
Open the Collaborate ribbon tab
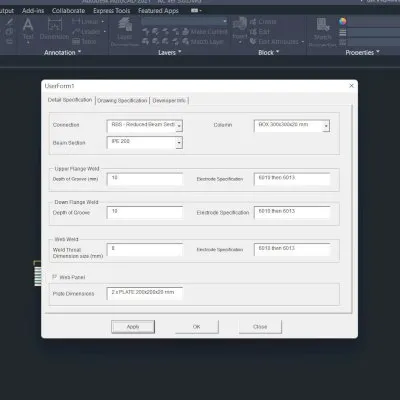point(68,11)
